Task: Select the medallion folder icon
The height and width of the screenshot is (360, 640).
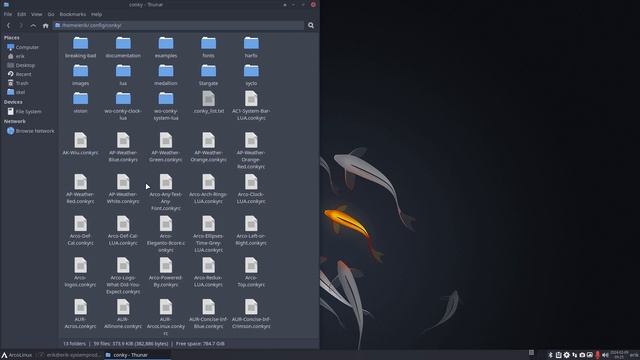Action: [166, 71]
